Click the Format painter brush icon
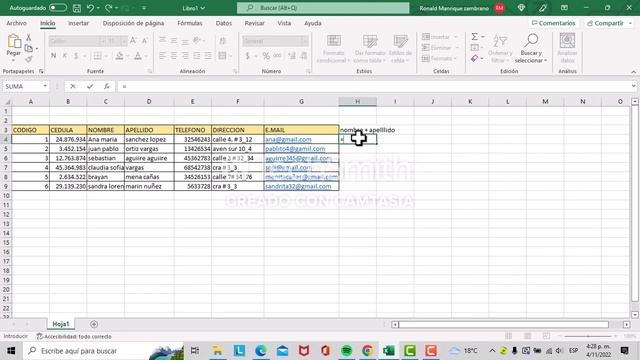 click(x=29, y=60)
